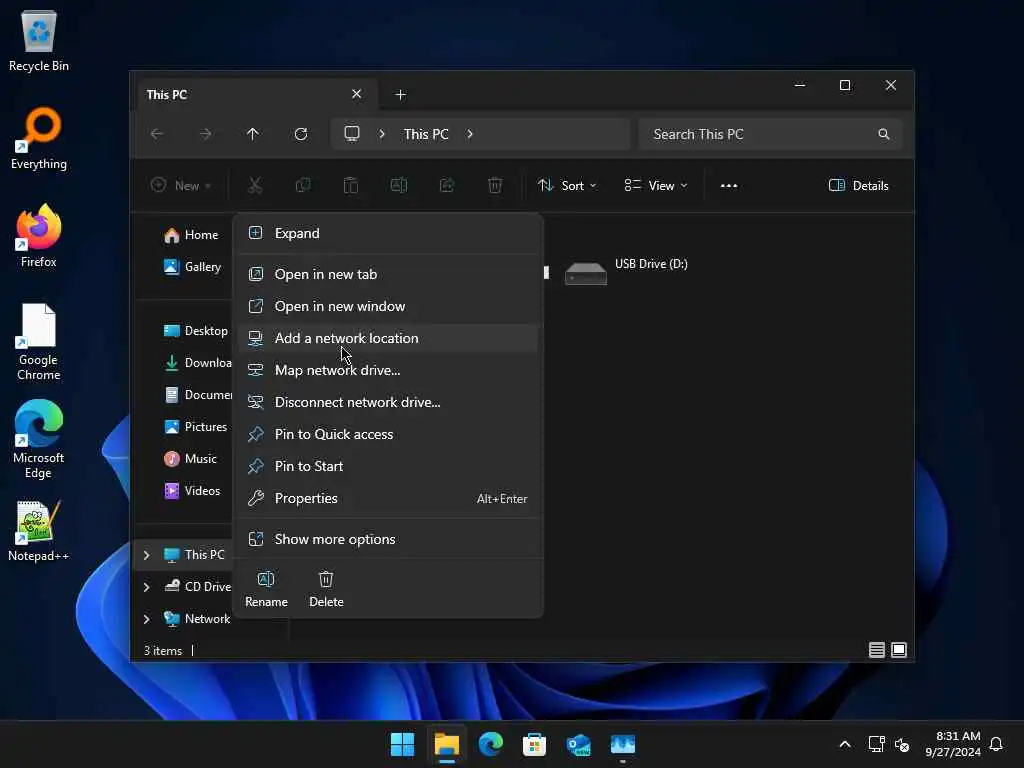Launch the Everything search shortcut
This screenshot has width=1024, height=768.
[39, 138]
